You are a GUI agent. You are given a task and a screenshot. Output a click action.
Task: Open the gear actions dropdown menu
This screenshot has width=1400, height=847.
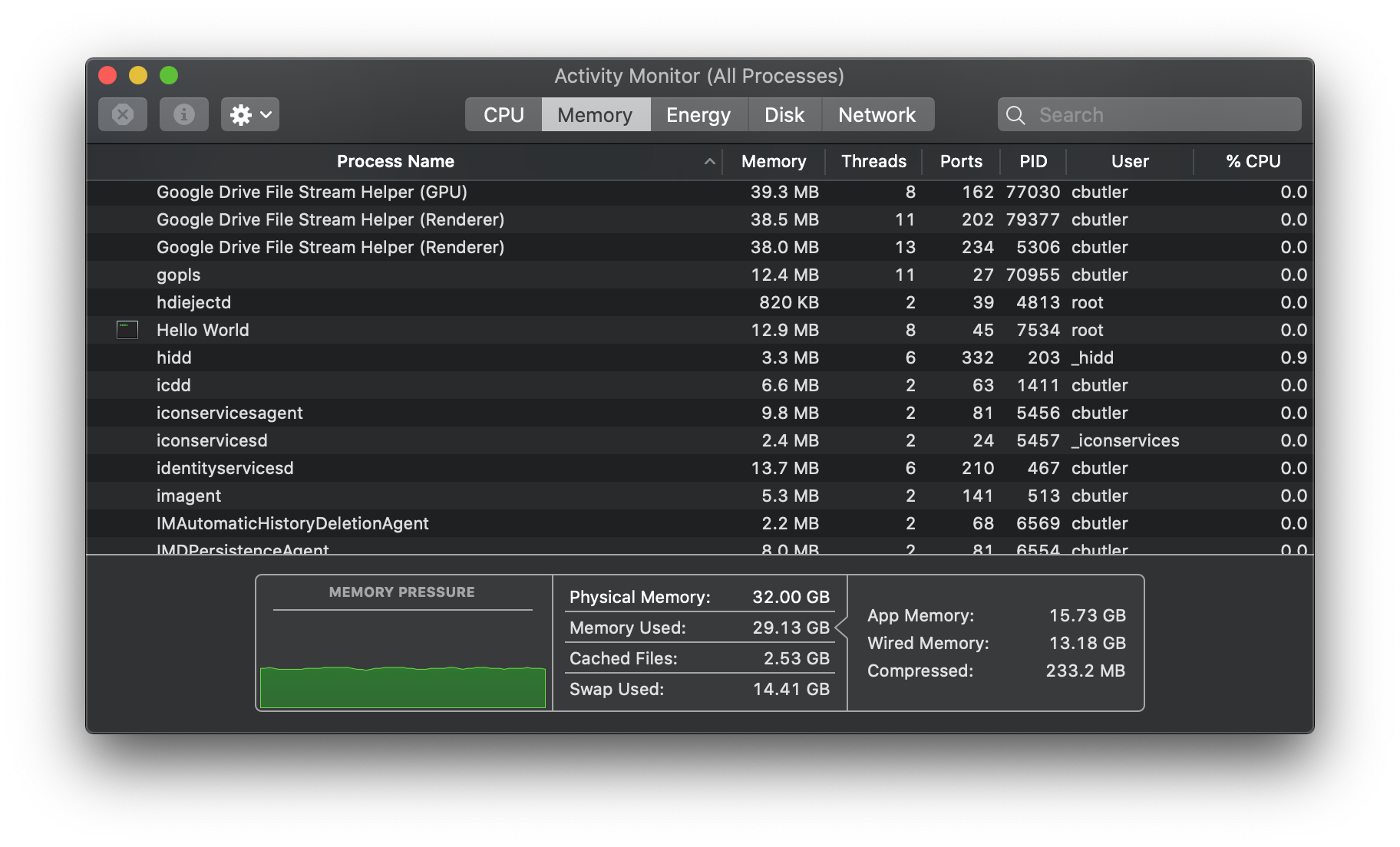coord(250,114)
